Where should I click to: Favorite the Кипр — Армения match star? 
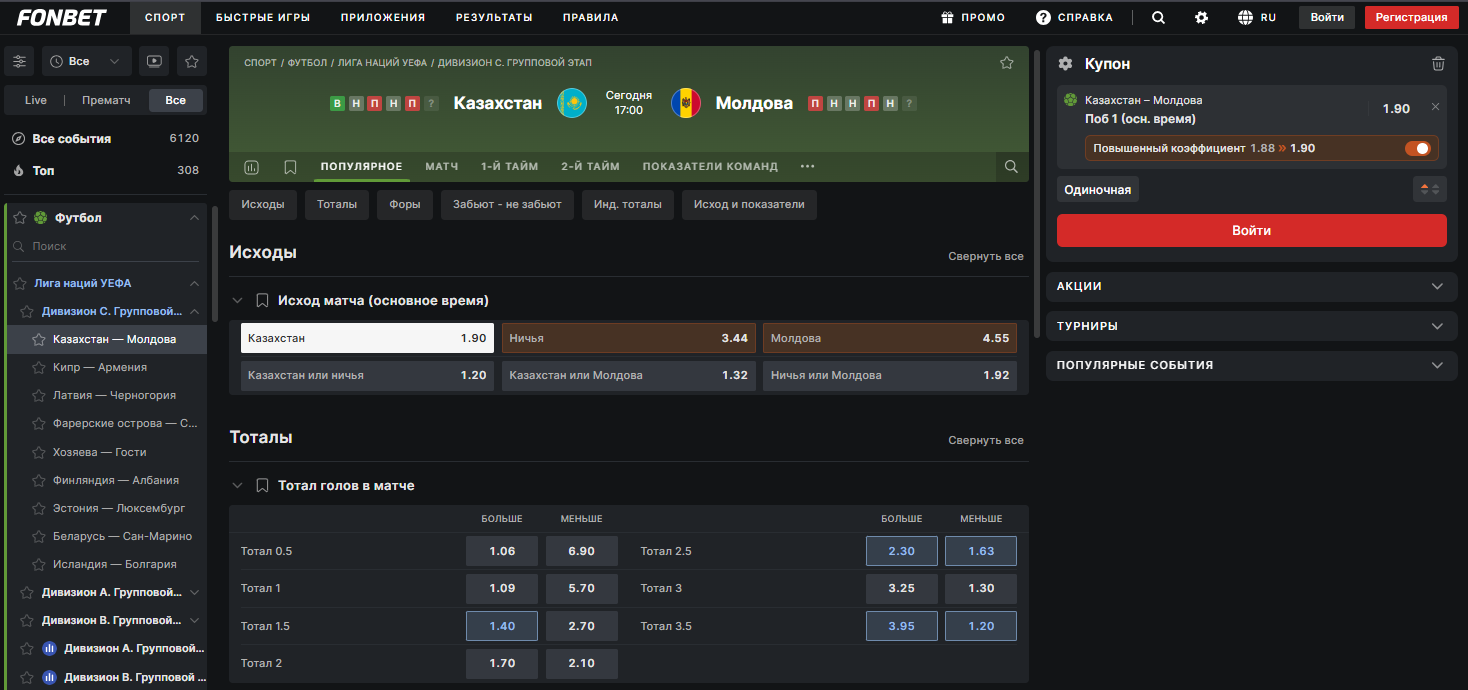pos(39,367)
